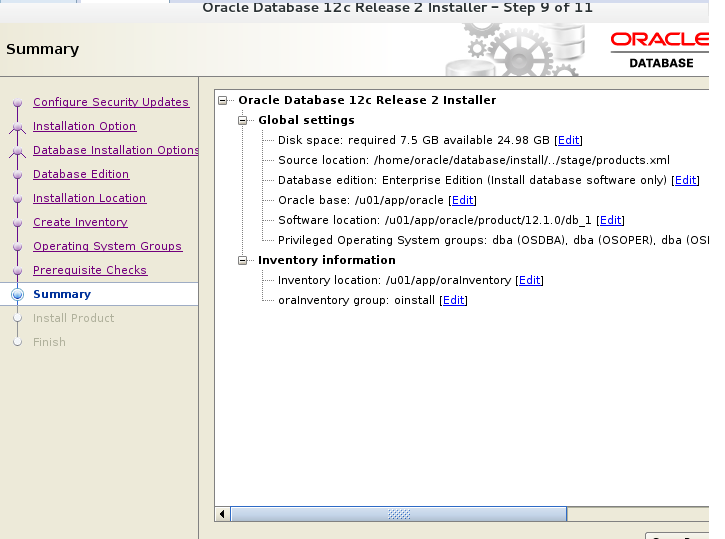
Task: Click the Oracle Database logo
Action: [x=660, y=50]
